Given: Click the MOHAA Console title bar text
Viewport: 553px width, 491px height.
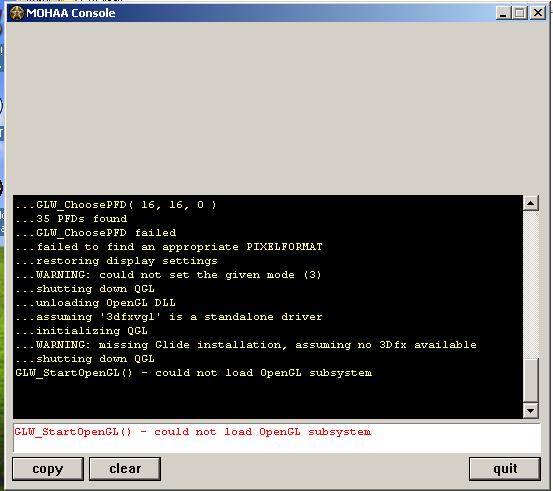Looking at the screenshot, I should (71, 13).
